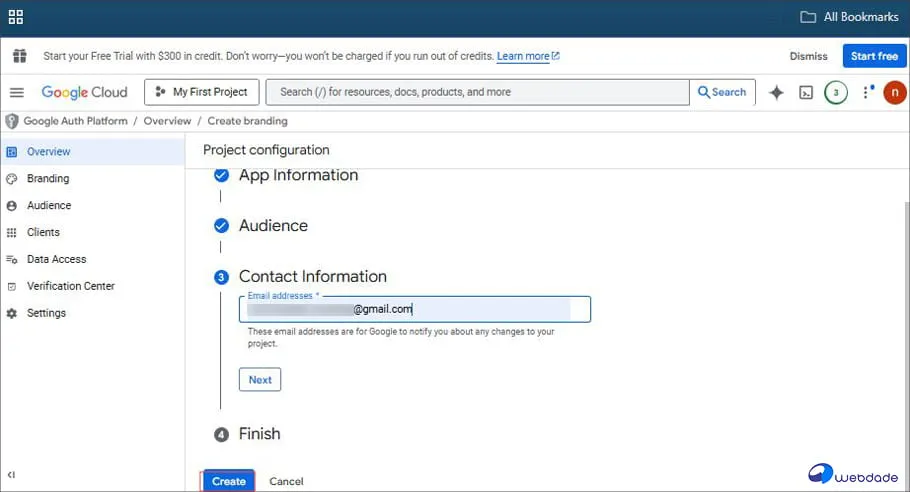Image resolution: width=910 pixels, height=492 pixels.
Task: Click the Gemini sparkle icon
Action: 776,92
